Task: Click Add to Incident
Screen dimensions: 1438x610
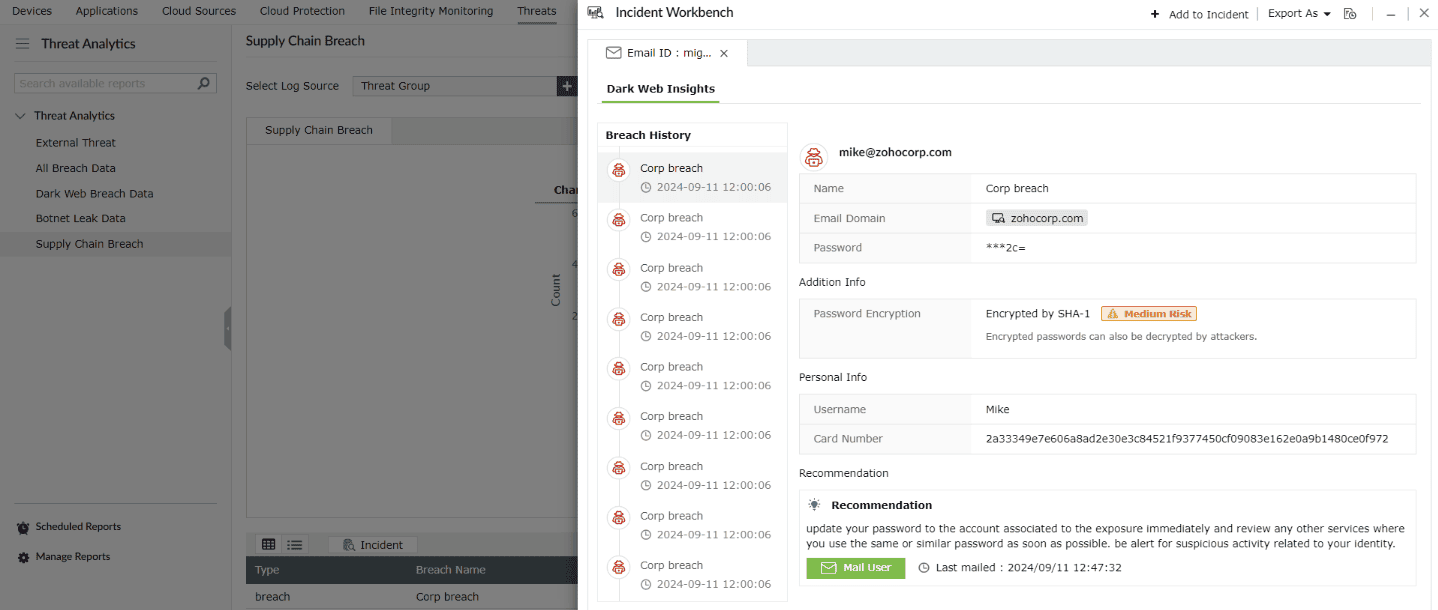Action: coord(1199,14)
